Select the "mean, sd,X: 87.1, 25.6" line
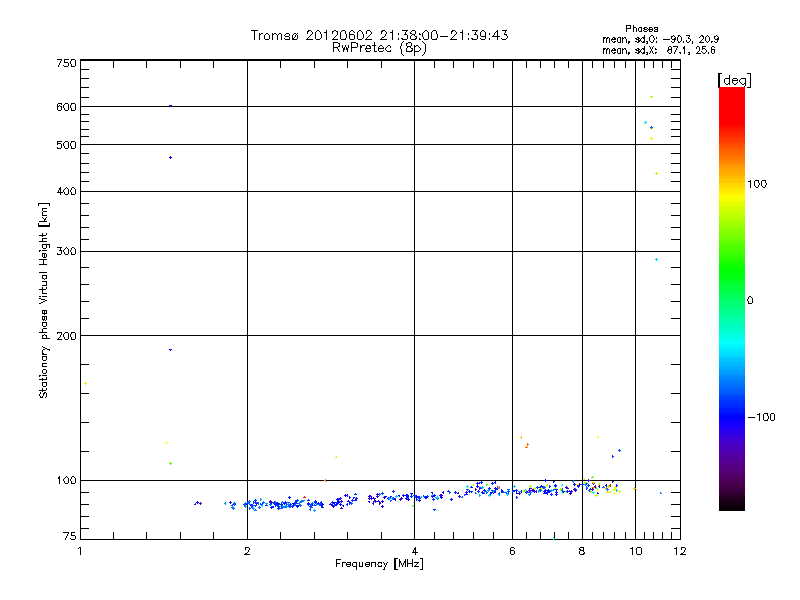The width and height of the screenshot is (800, 600). [659, 50]
